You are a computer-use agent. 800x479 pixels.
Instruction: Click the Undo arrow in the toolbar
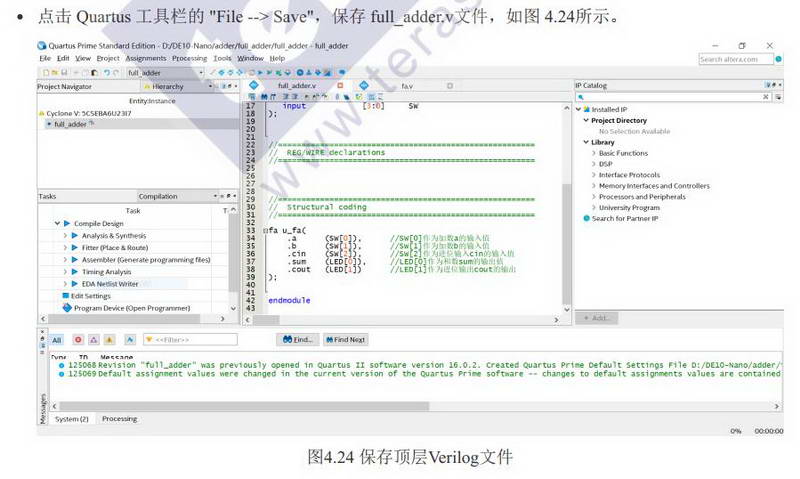(x=107, y=73)
